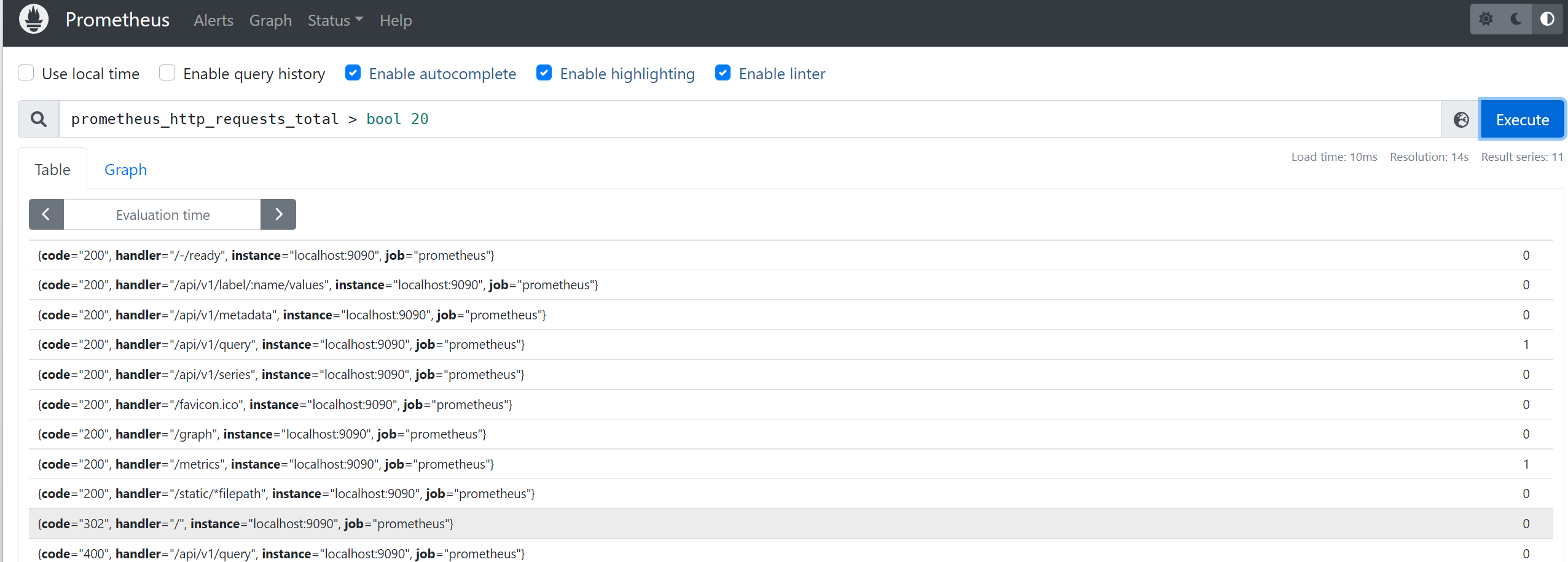Click the Prometheus brand title
This screenshot has height=562, width=1568.
[117, 20]
